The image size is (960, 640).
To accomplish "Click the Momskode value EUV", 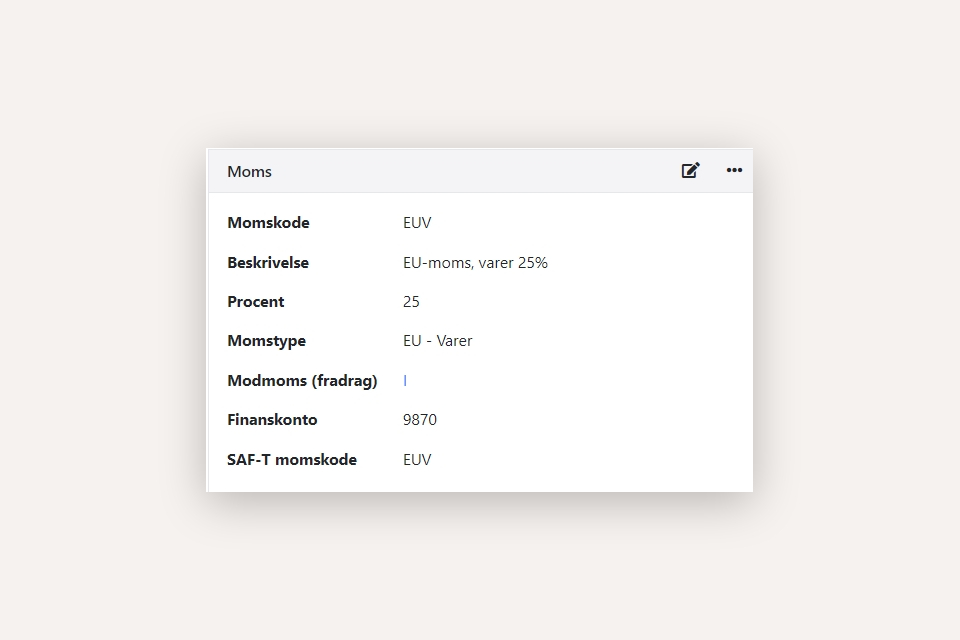I will pos(417,223).
